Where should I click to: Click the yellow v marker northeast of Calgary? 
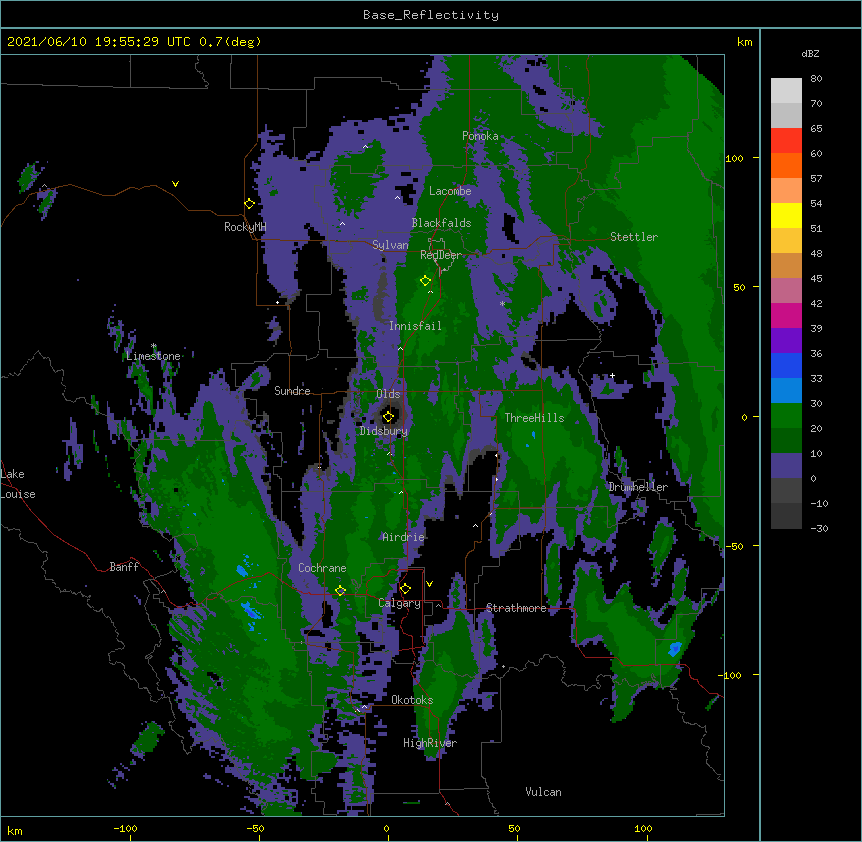pos(429,584)
